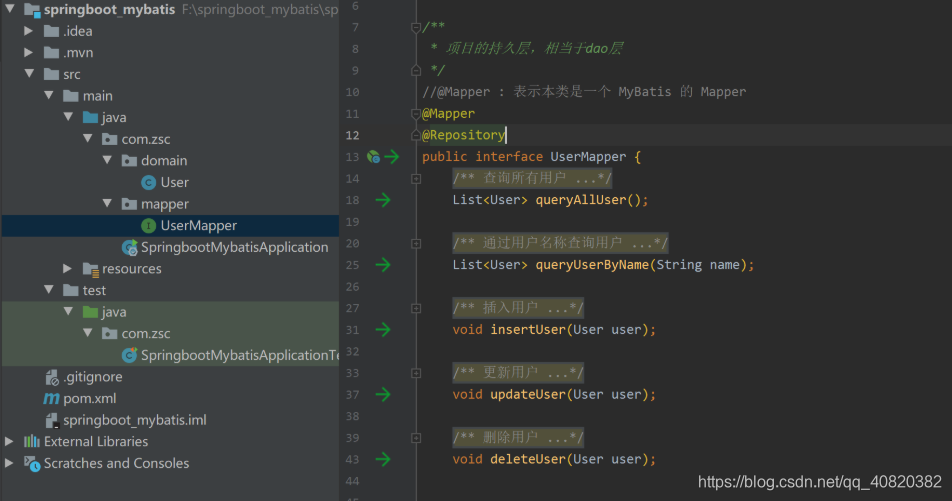This screenshot has height=501, width=952.
Task: Click the UserMapper interface icon
Action: coord(148,226)
